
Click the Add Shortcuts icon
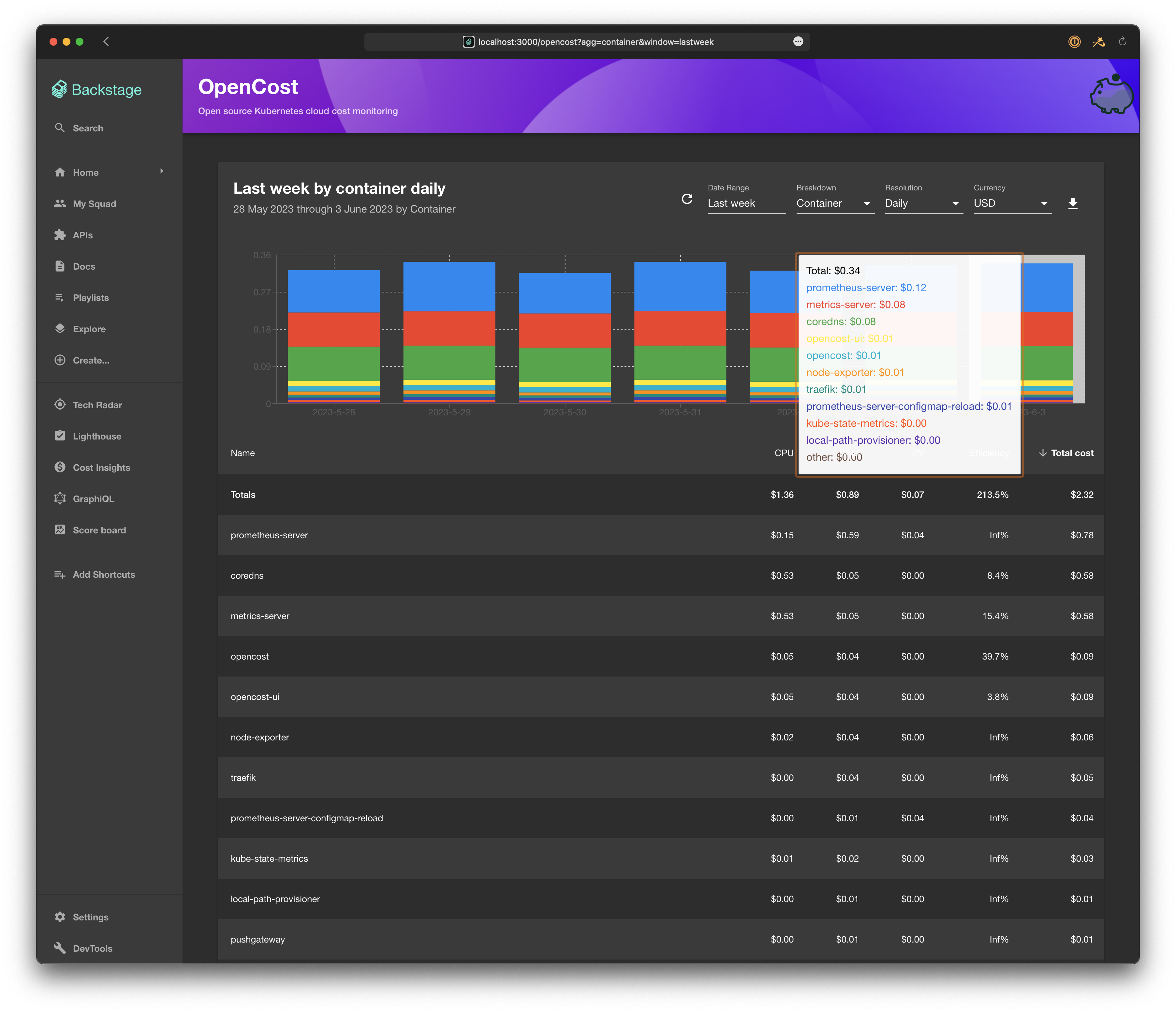tap(60, 574)
